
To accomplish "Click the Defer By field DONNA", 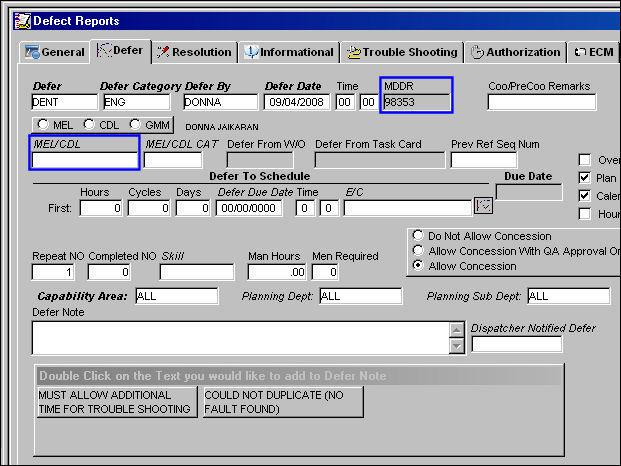I will click(x=221, y=102).
